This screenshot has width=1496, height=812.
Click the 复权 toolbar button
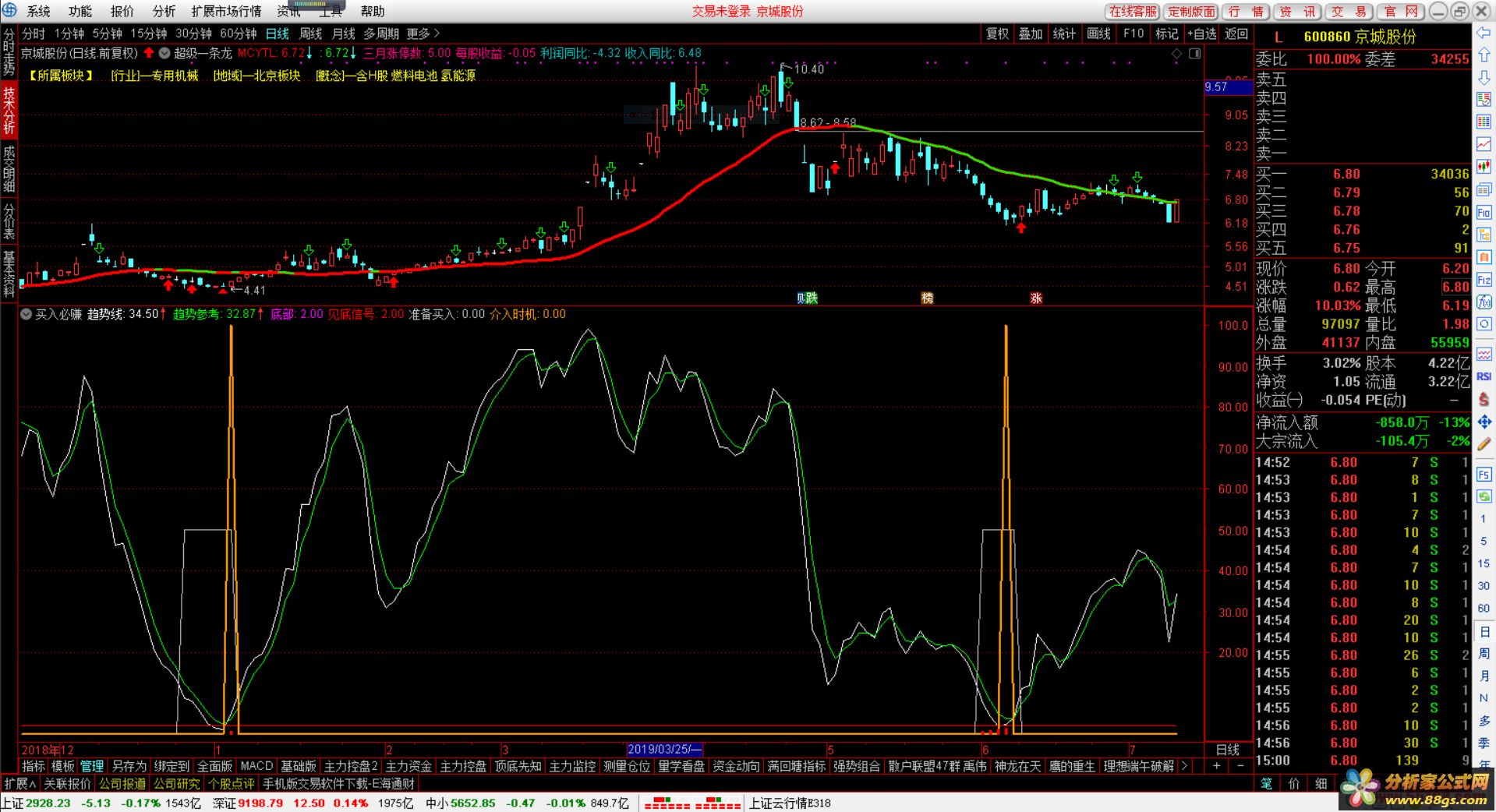pos(997,34)
